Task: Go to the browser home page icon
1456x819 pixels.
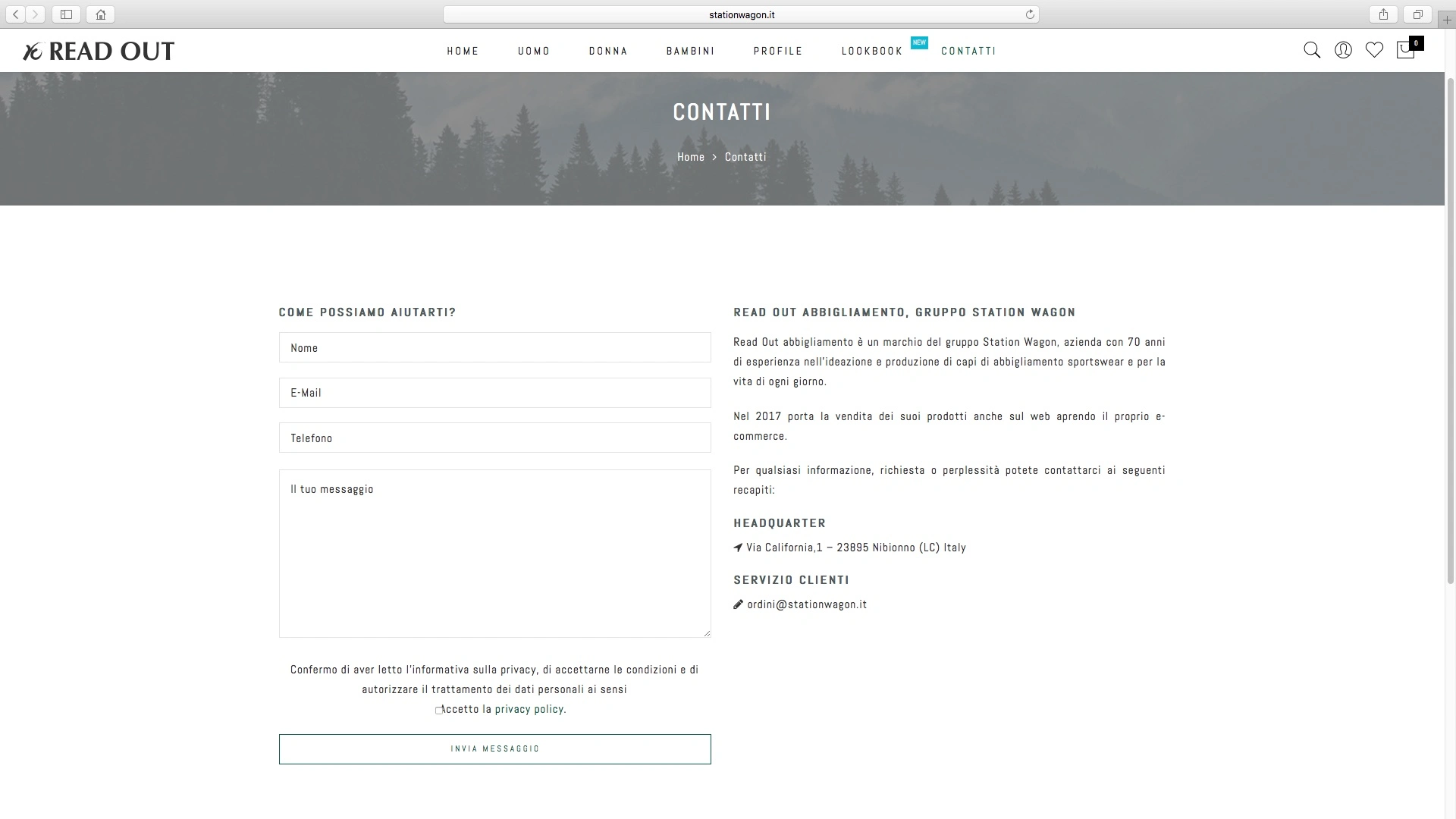Action: pos(100,14)
